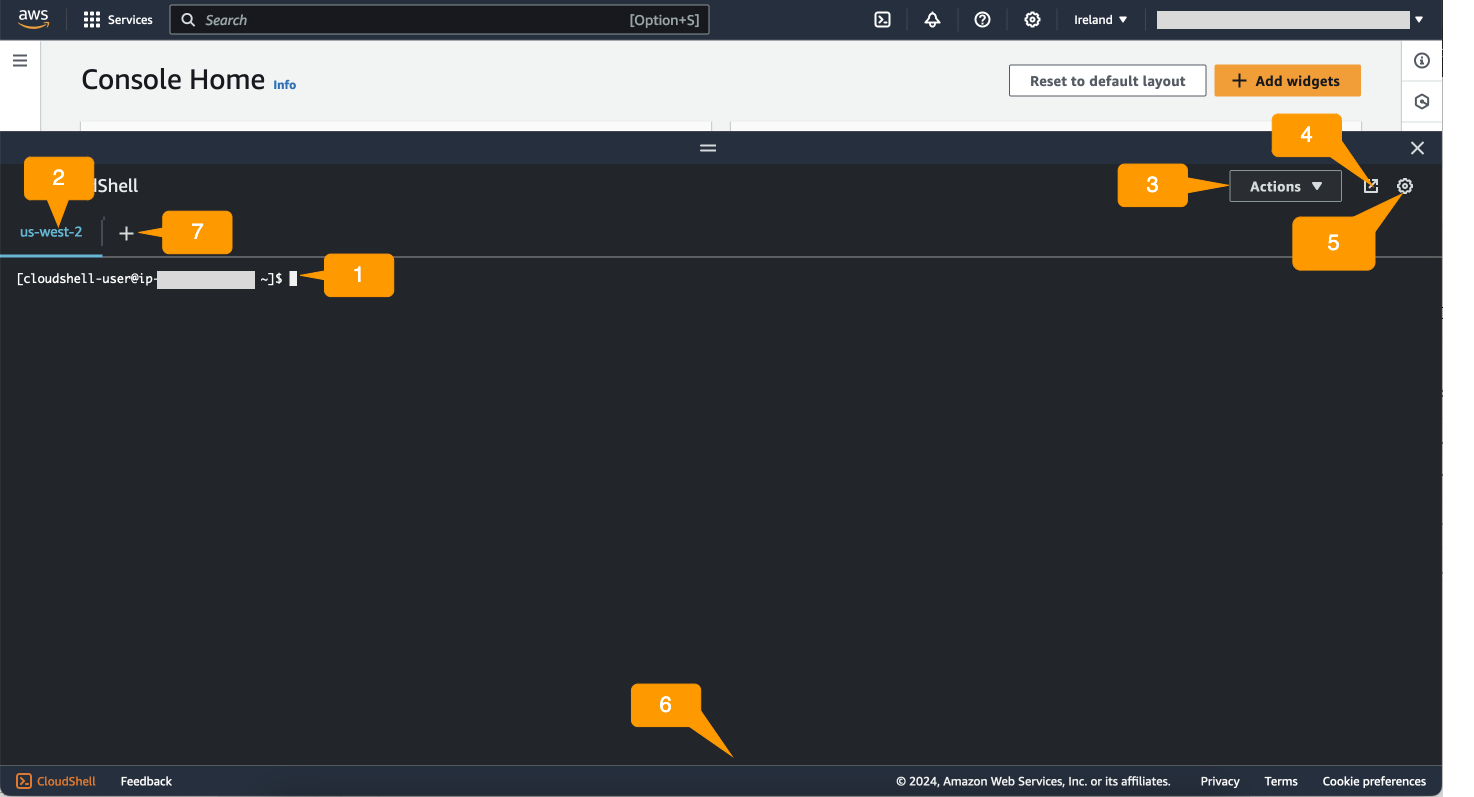
Task: Add a new terminal tab
Action: (126, 233)
